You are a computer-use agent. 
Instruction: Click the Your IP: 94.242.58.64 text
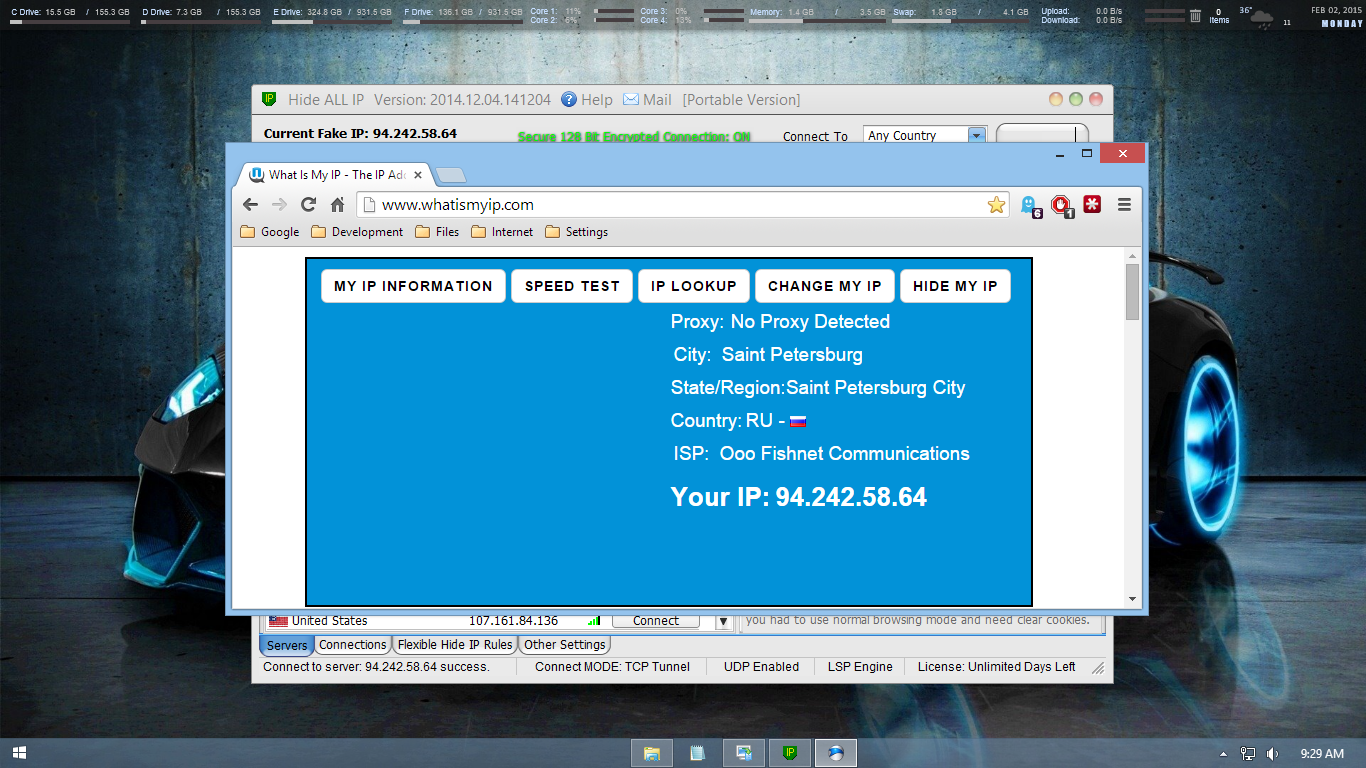[x=798, y=497]
